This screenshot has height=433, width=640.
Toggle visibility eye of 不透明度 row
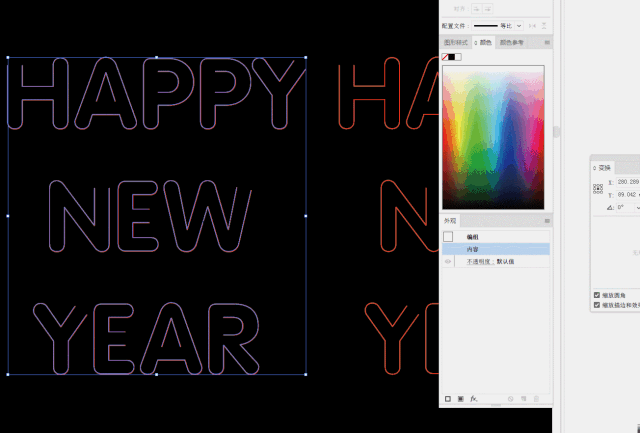(448, 262)
